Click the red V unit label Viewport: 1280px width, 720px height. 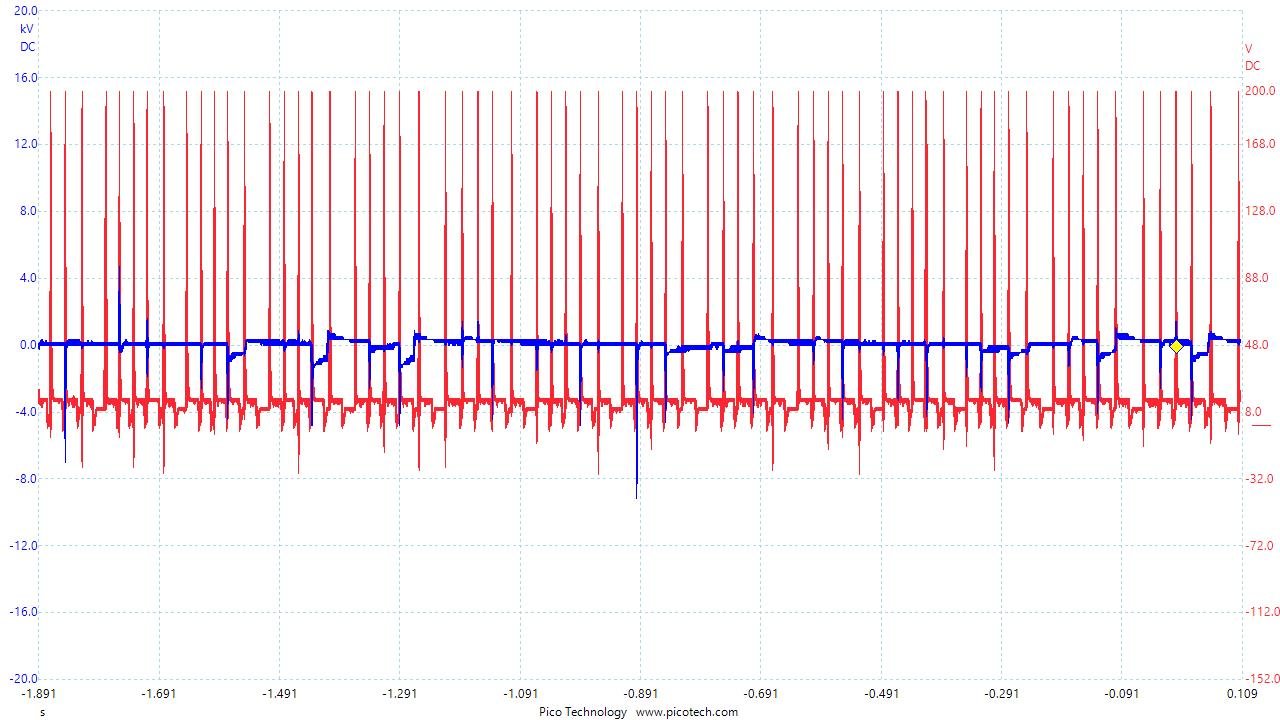point(1248,48)
